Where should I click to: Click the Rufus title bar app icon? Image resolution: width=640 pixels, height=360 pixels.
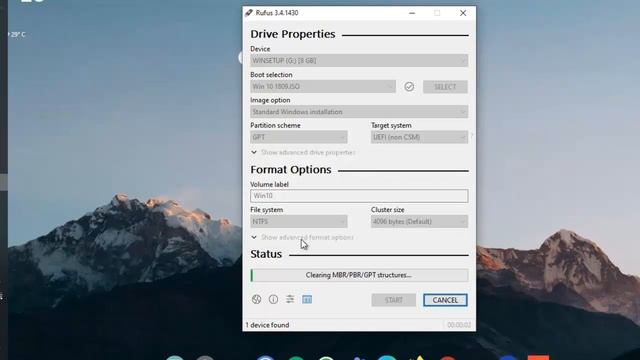(249, 13)
